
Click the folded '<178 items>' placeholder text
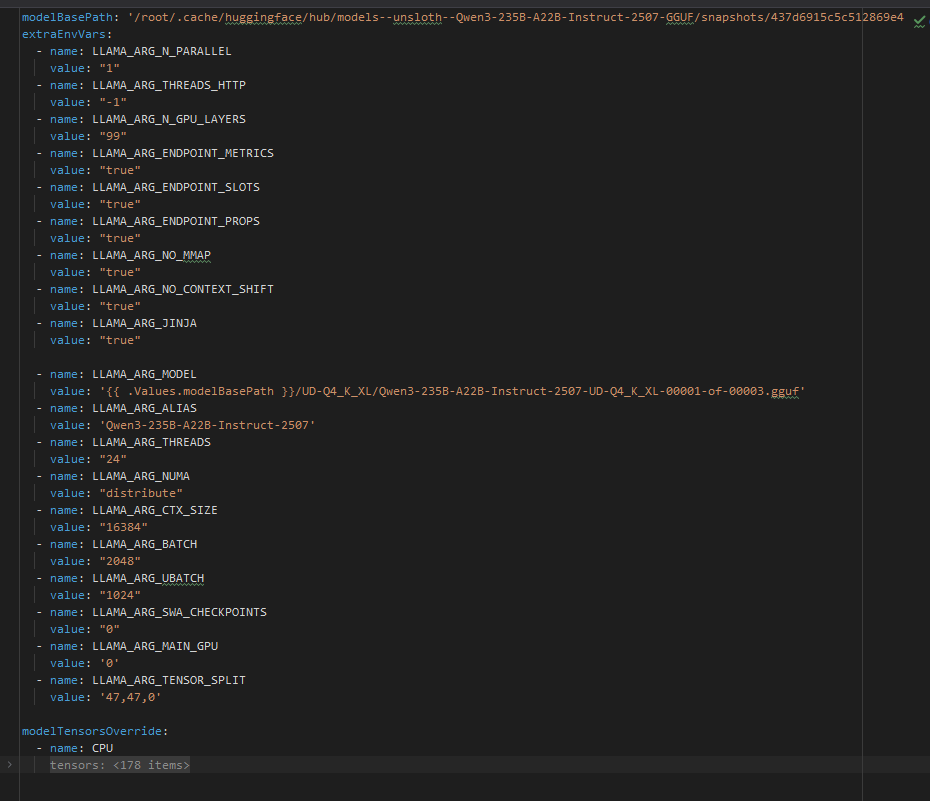tap(151, 765)
